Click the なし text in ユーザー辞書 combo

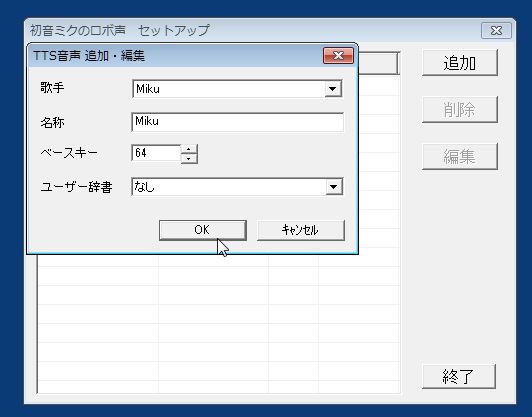click(x=144, y=187)
